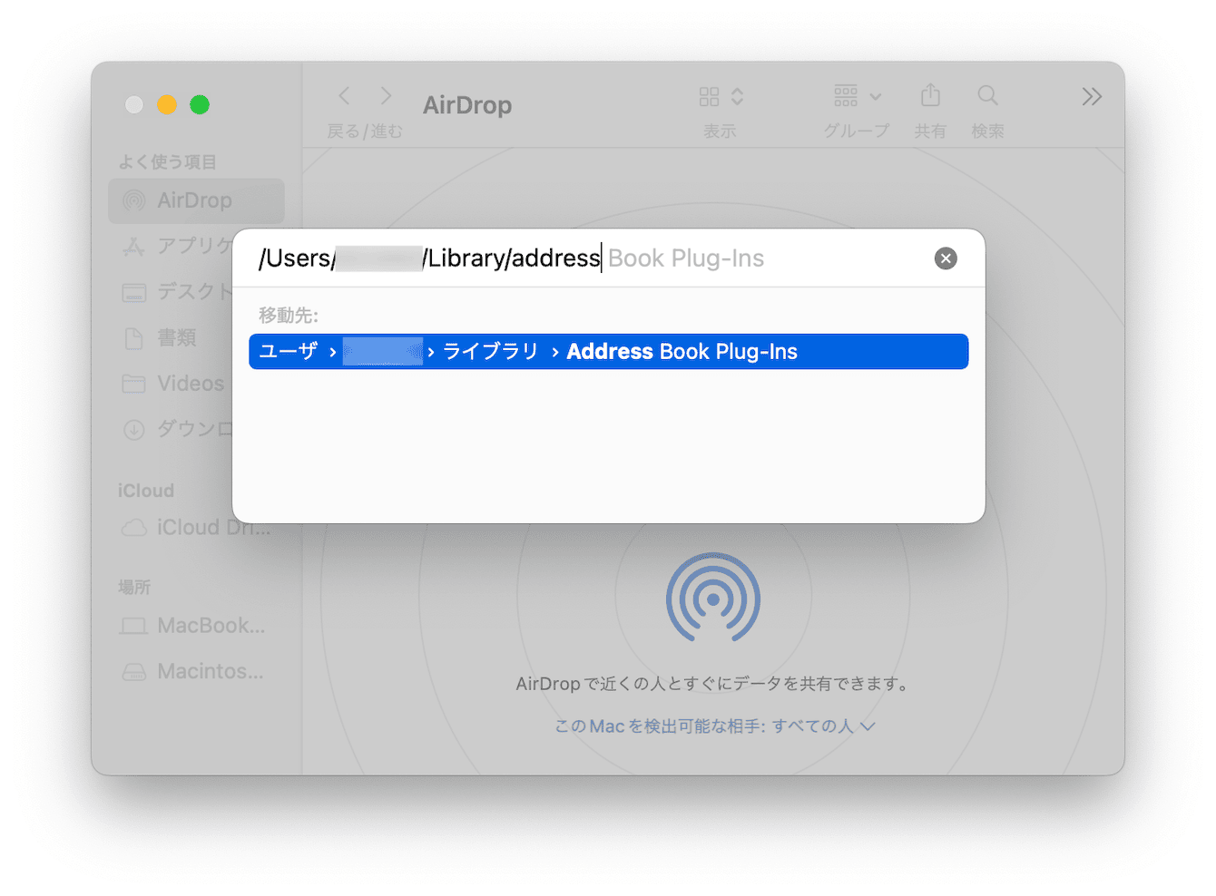This screenshot has width=1216, height=896.
Task: Select AirDrop in the sidebar
Action: coord(195,201)
